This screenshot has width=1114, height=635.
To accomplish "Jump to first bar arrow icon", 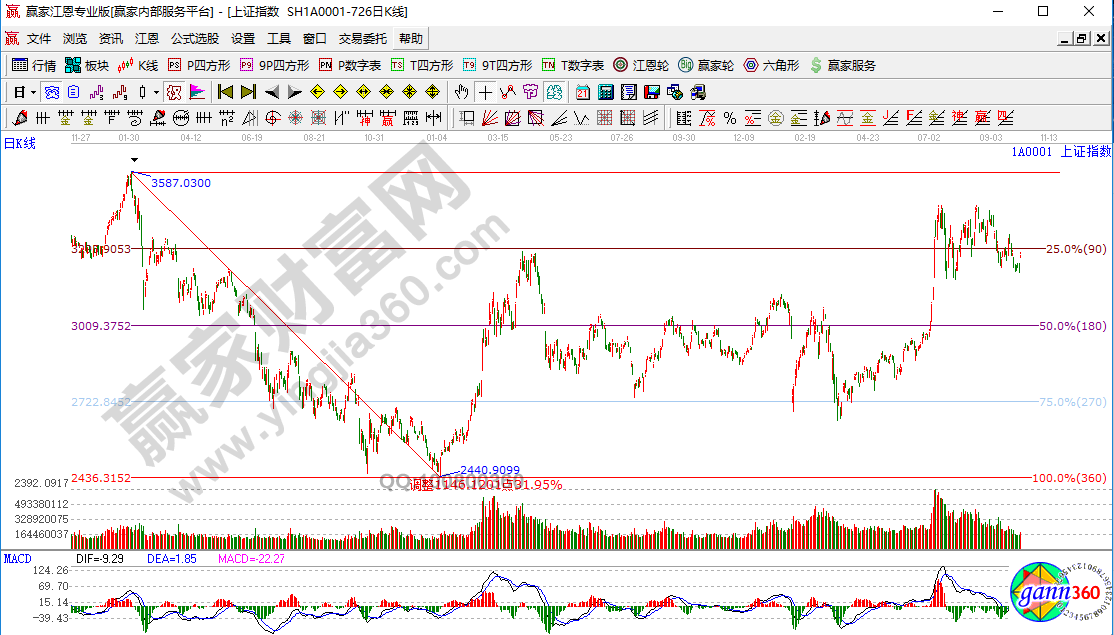I will [x=225, y=92].
